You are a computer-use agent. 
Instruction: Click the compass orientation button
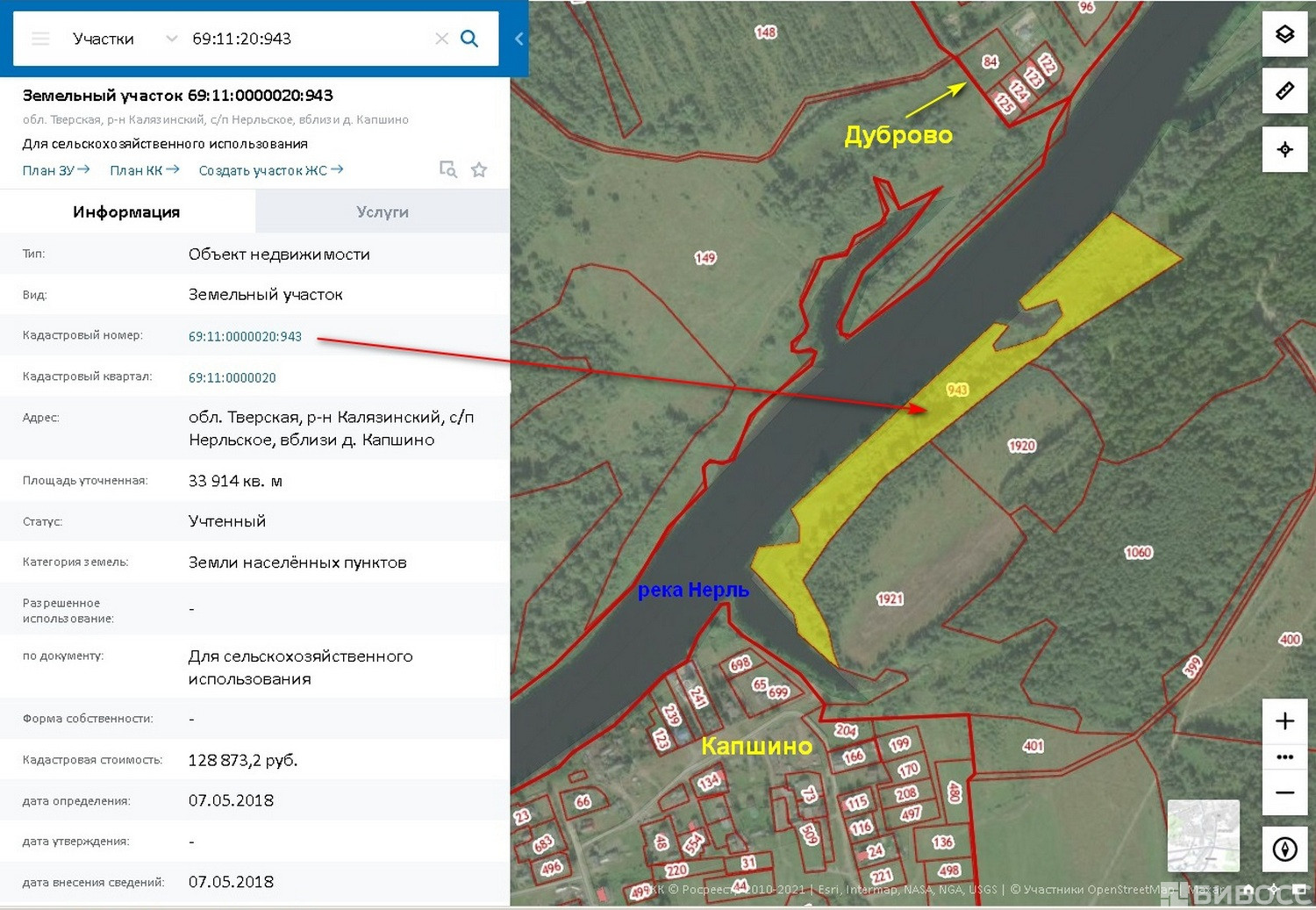(x=1285, y=849)
